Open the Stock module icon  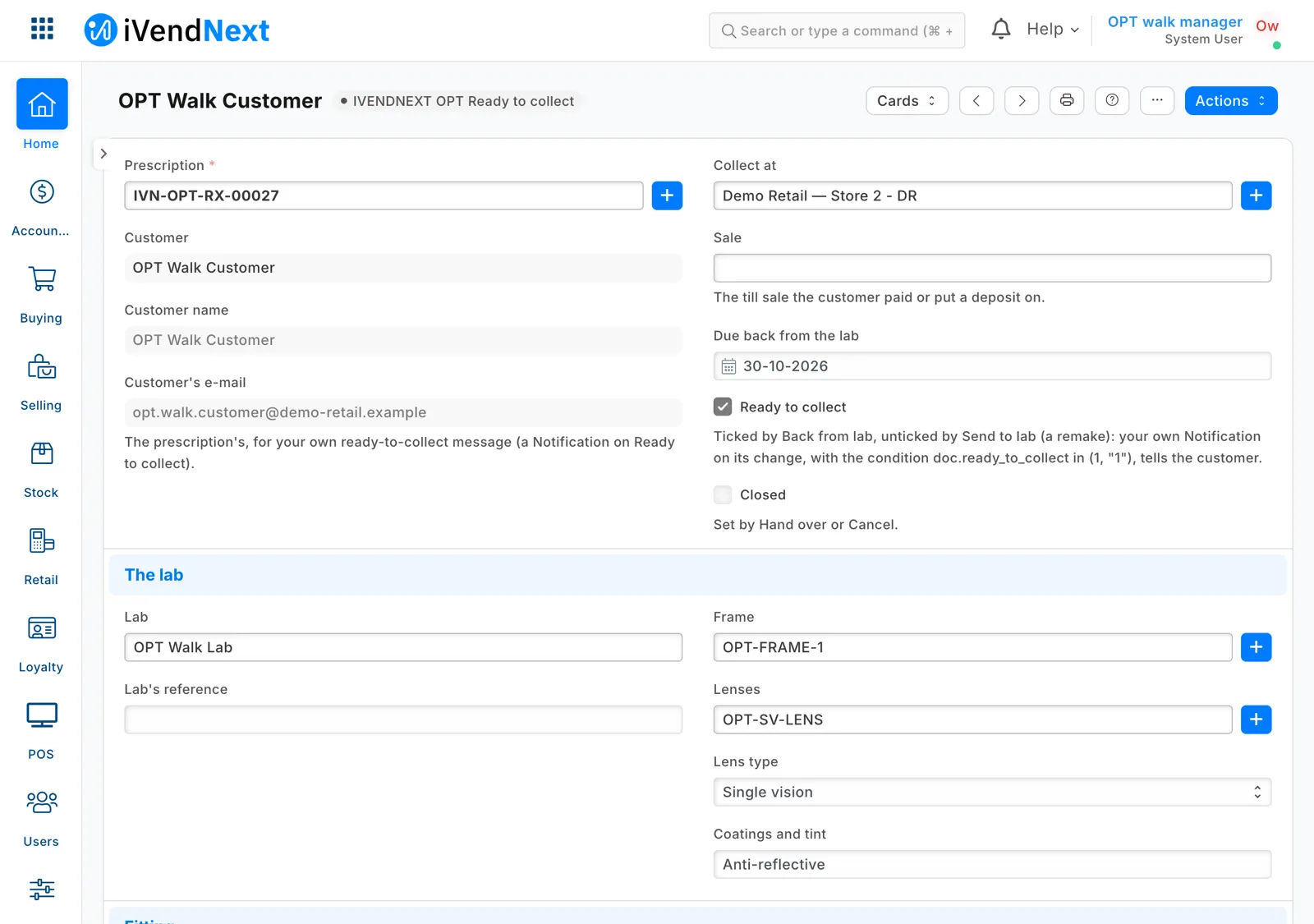[42, 453]
